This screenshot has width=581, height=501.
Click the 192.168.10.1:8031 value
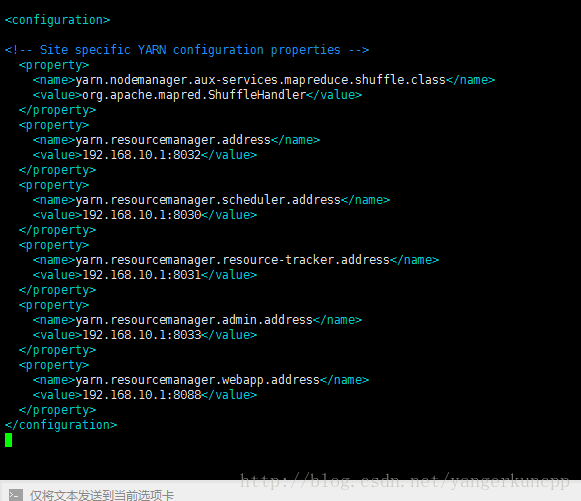142,275
